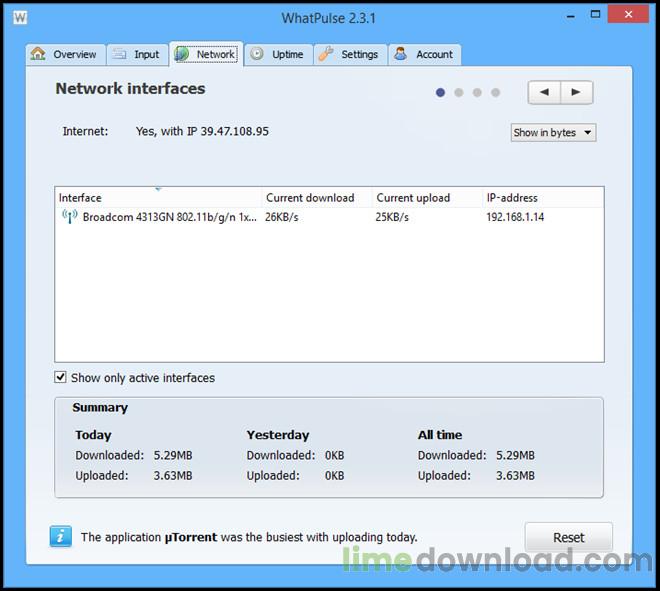Open the Account tab

(423, 54)
